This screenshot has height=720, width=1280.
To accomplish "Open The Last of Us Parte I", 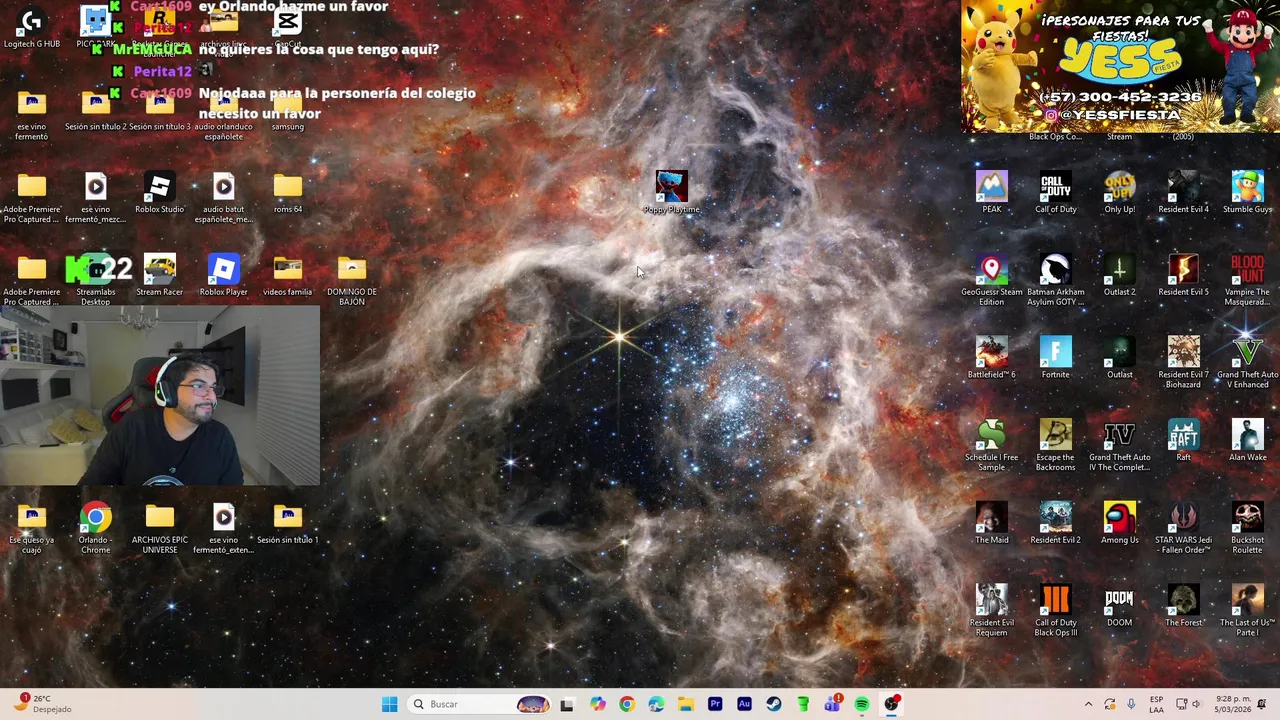I will (1247, 612).
